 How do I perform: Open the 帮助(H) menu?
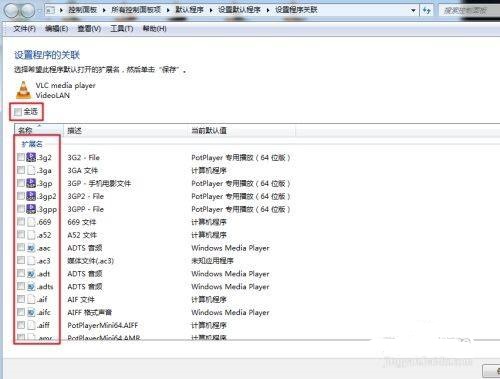(x=155, y=29)
